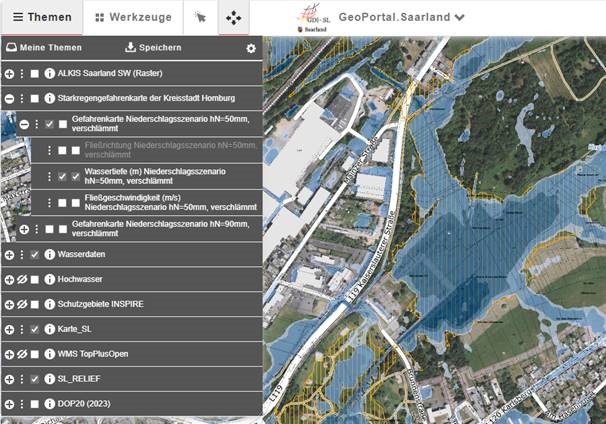Switch to the Themen tab
Image resolution: width=606 pixels, height=424 pixels.
42,17
